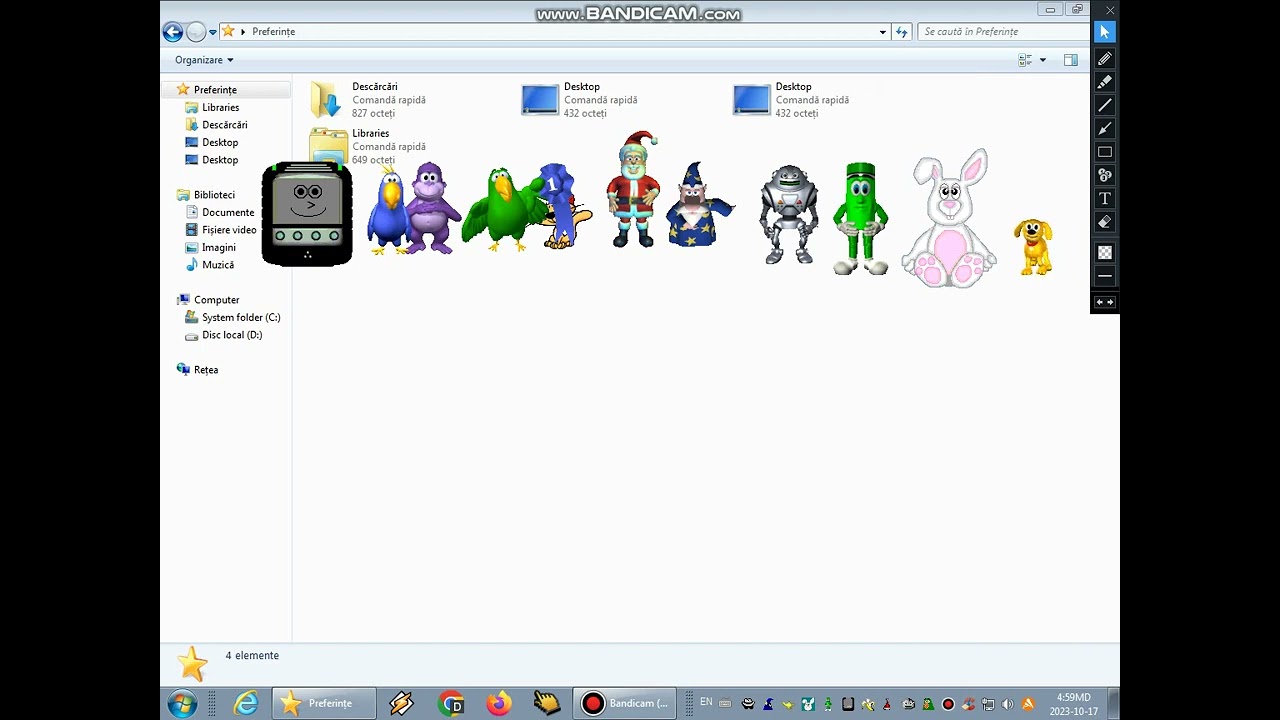
Task: Click the Bandicam toolbar move arrows
Action: click(x=1104, y=302)
